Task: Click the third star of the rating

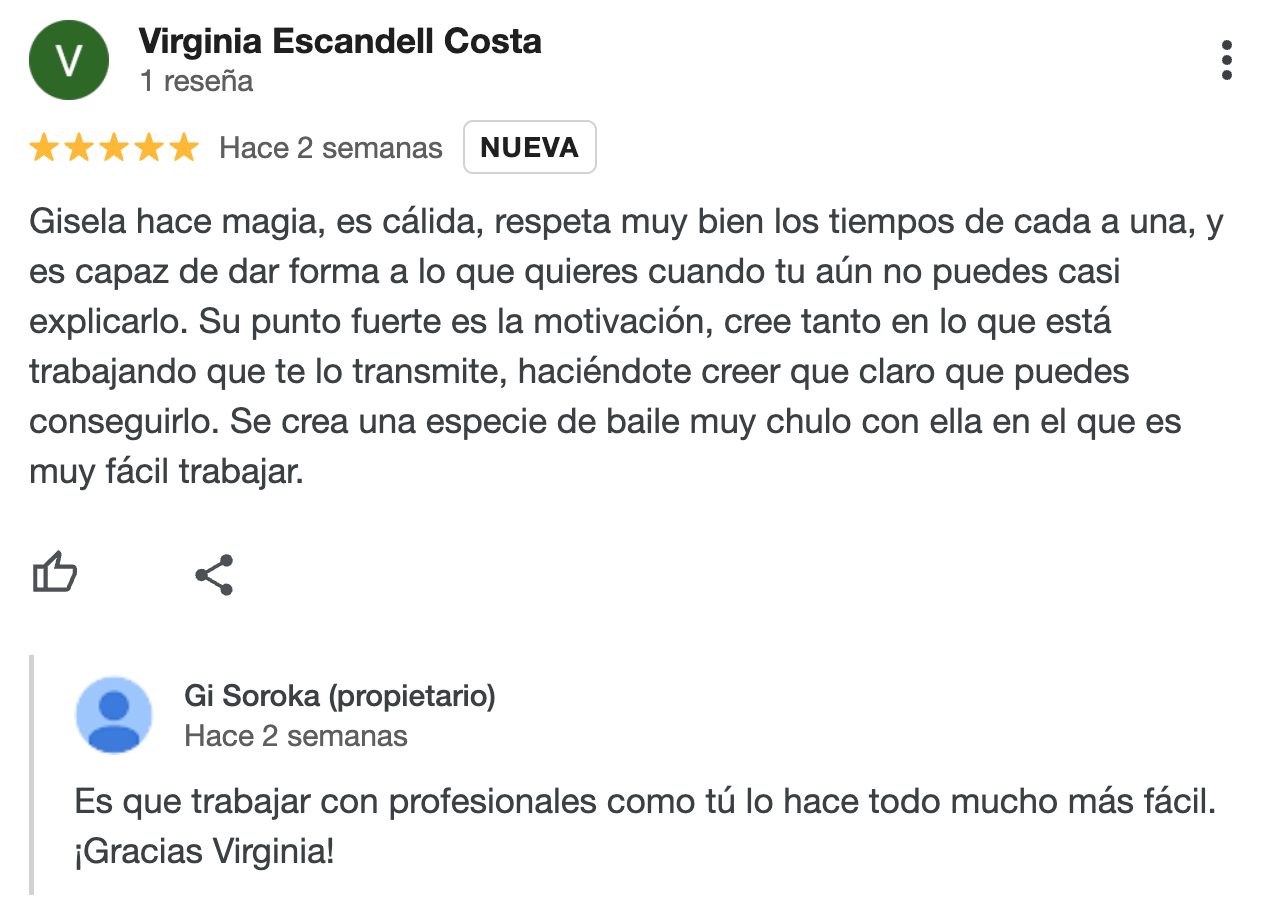Action: [114, 148]
